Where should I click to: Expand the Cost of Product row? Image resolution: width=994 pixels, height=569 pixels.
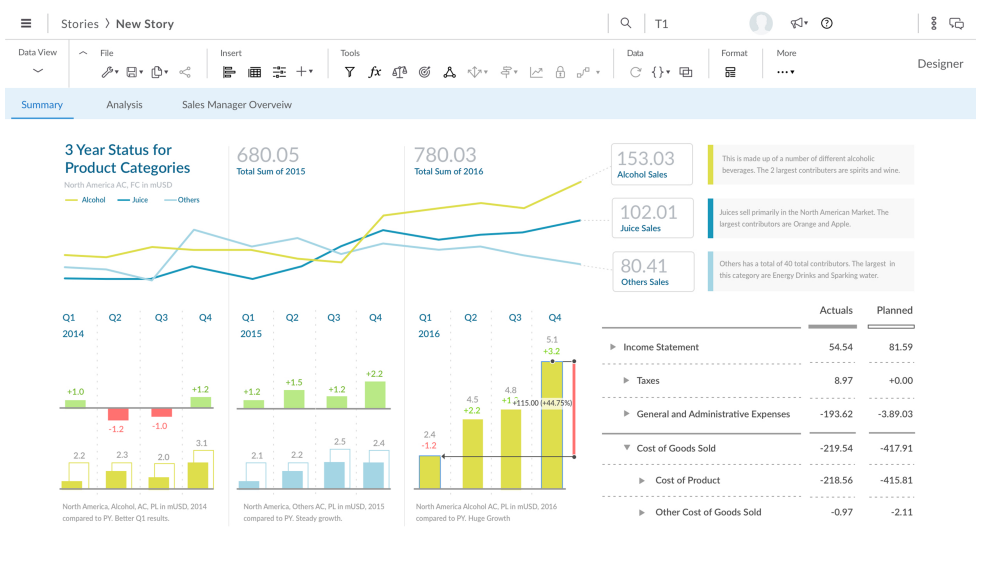coord(642,480)
